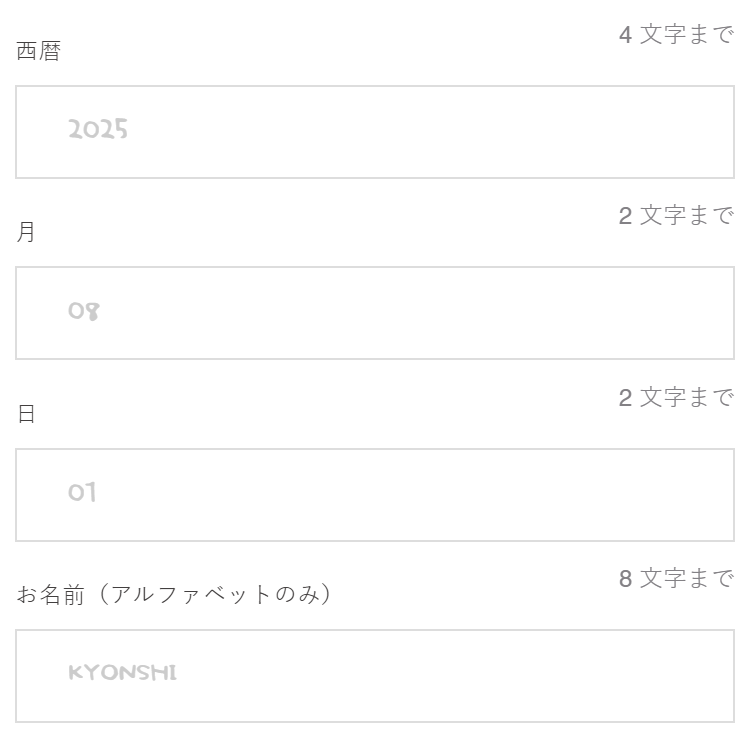The image size is (756, 748).
Task: Click the 西暦 field label
Action: point(39,52)
